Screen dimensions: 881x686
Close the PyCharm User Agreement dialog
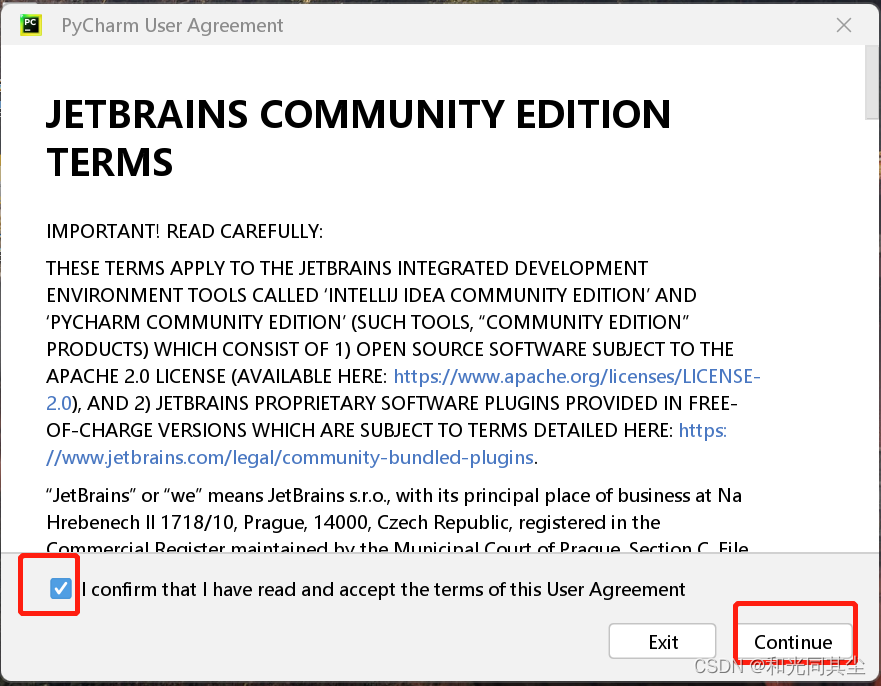(x=843, y=25)
